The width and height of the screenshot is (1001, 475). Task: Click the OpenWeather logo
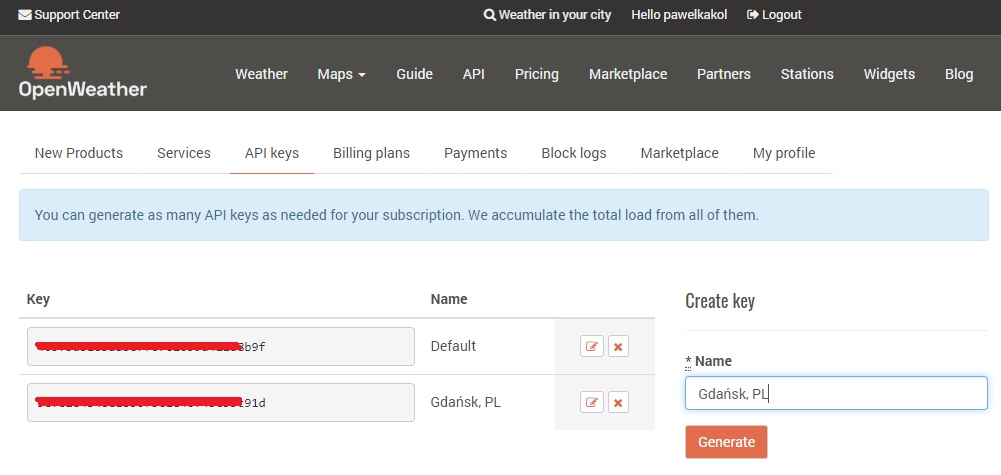coord(82,73)
